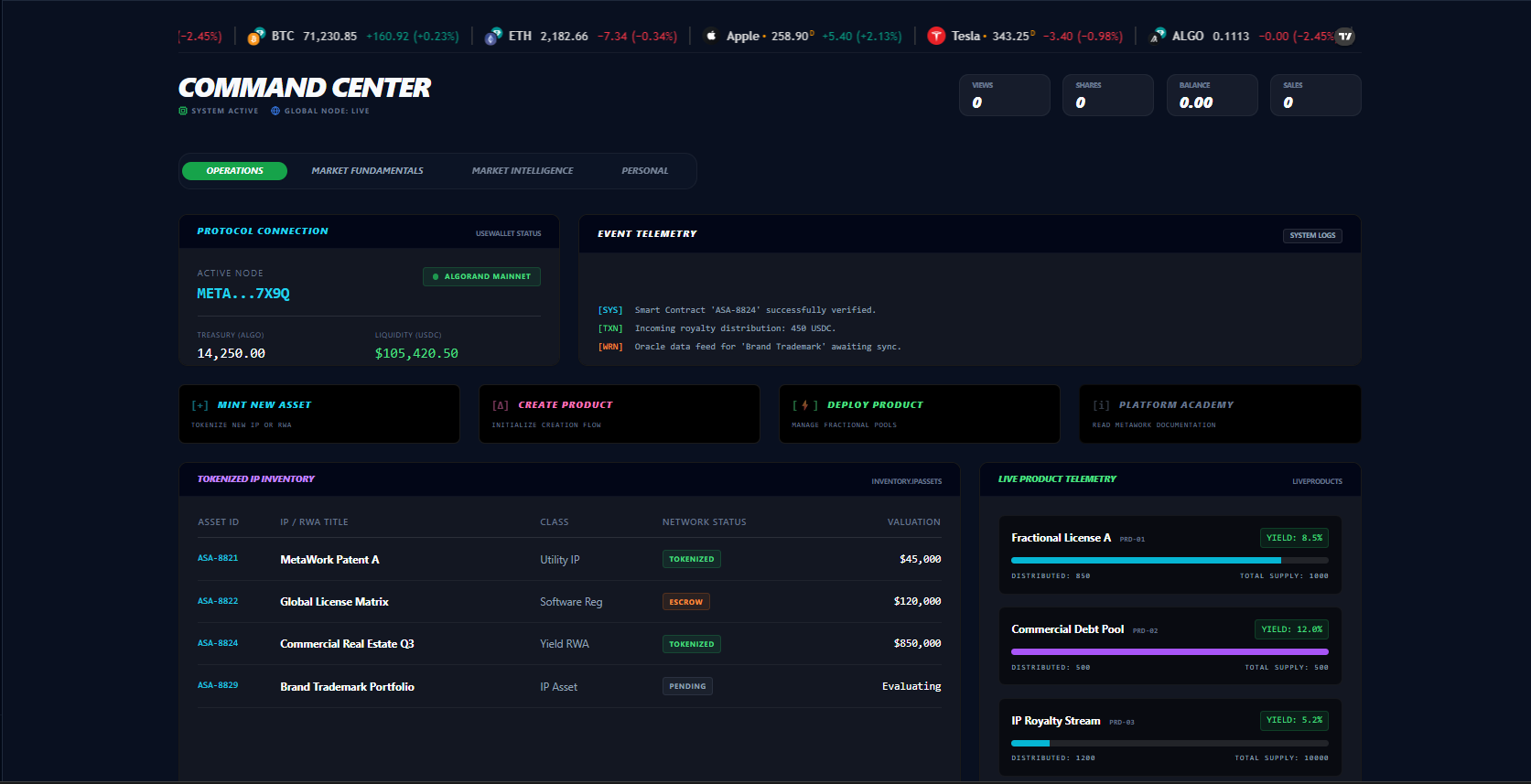Click the Network Status column header
Image resolution: width=1531 pixels, height=784 pixels.
pos(705,522)
